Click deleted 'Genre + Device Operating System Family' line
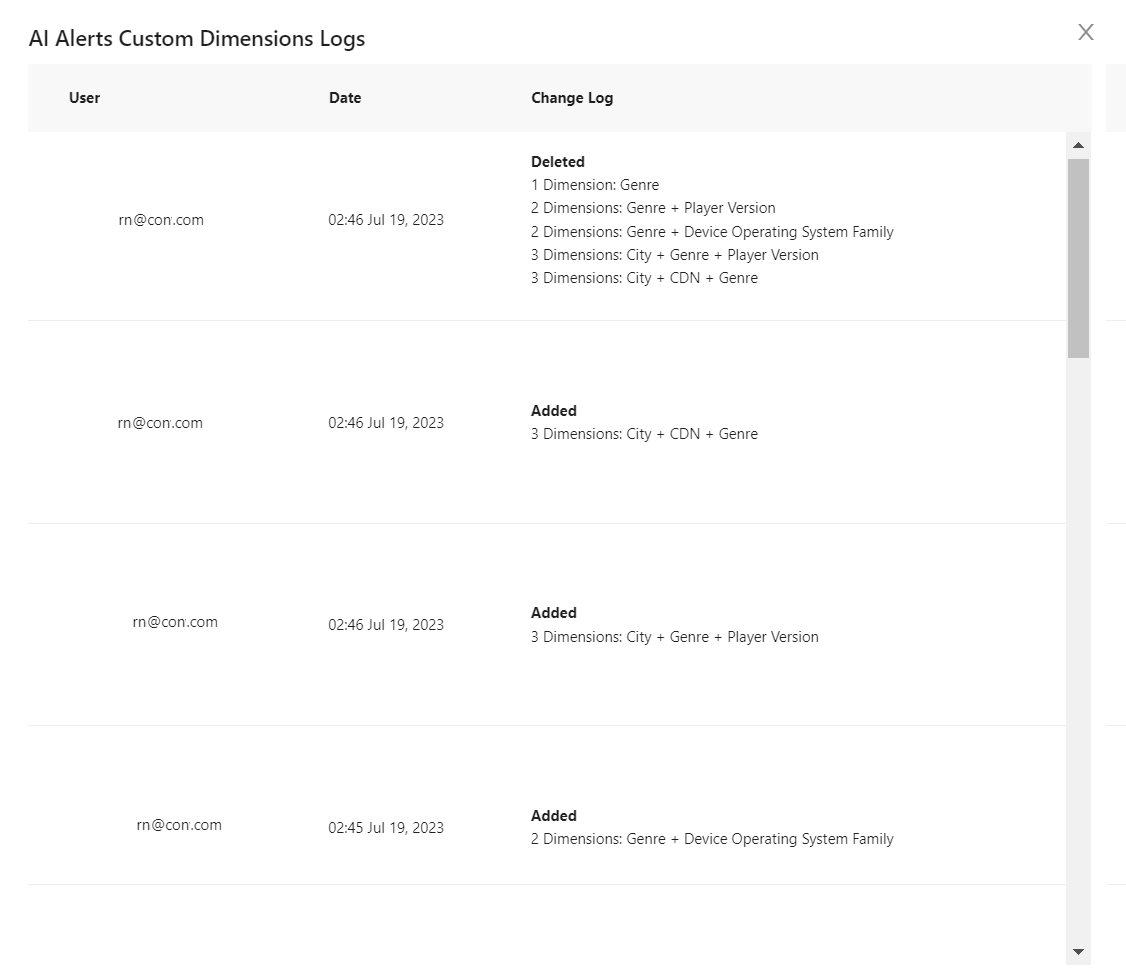Screen dimensions: 1126x969 [712, 231]
